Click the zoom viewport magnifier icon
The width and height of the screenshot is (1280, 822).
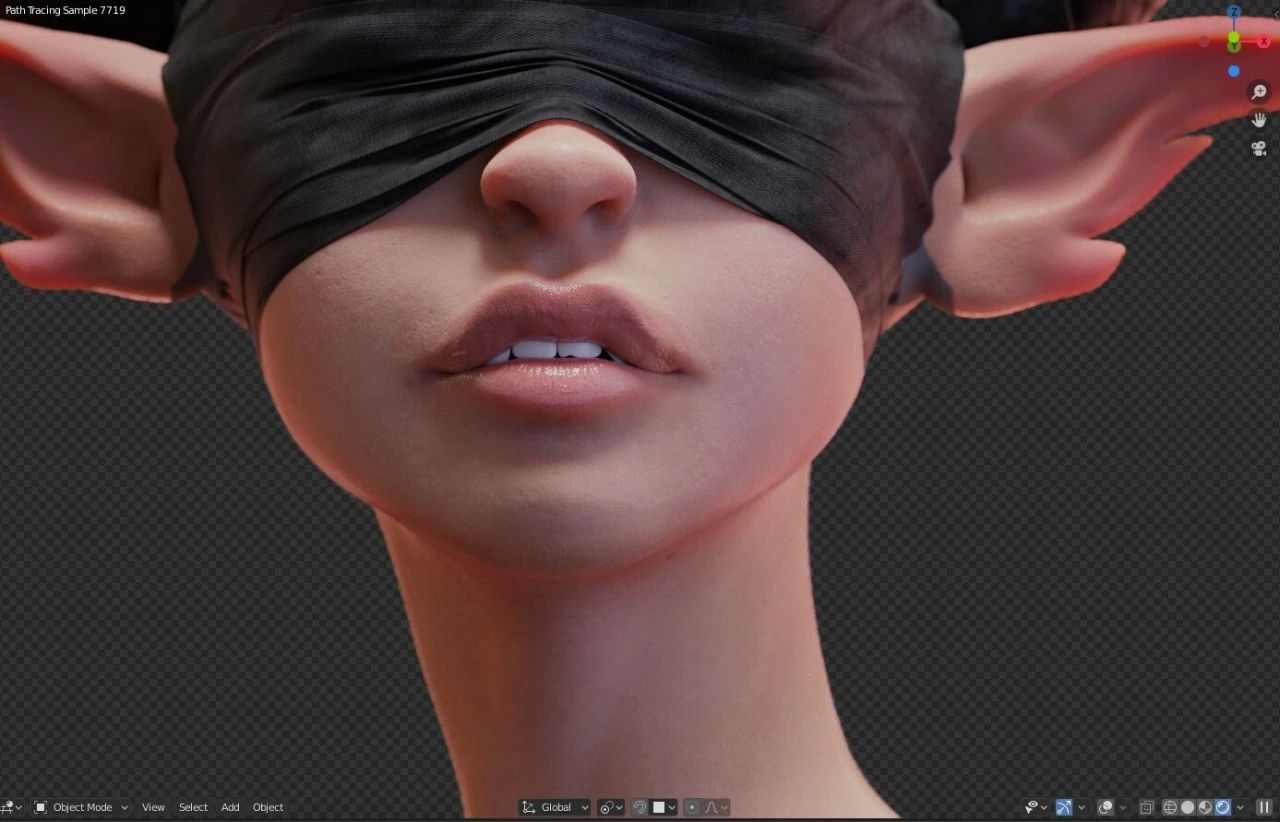pyautogui.click(x=1259, y=92)
